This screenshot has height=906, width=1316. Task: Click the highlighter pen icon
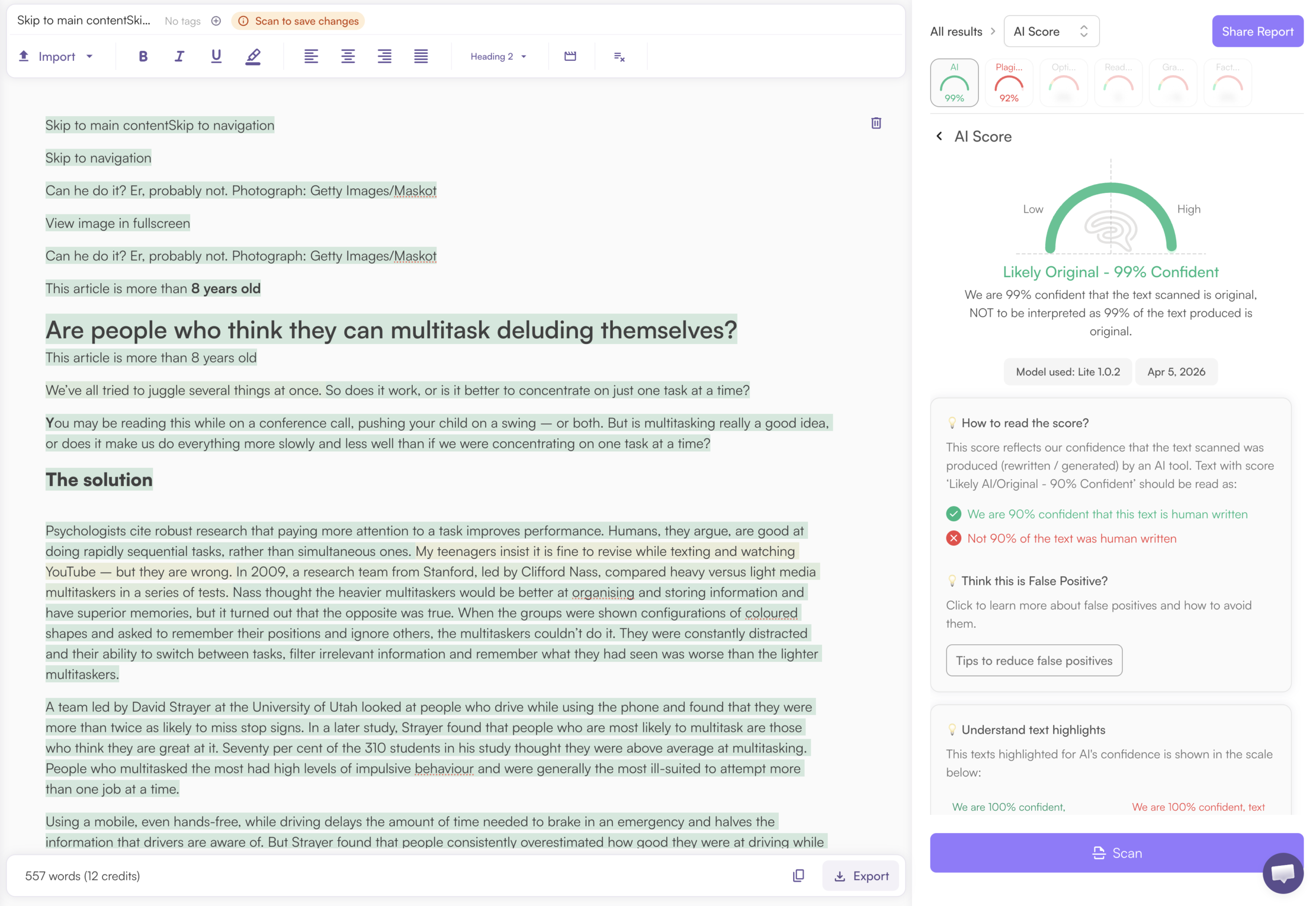tap(253, 56)
